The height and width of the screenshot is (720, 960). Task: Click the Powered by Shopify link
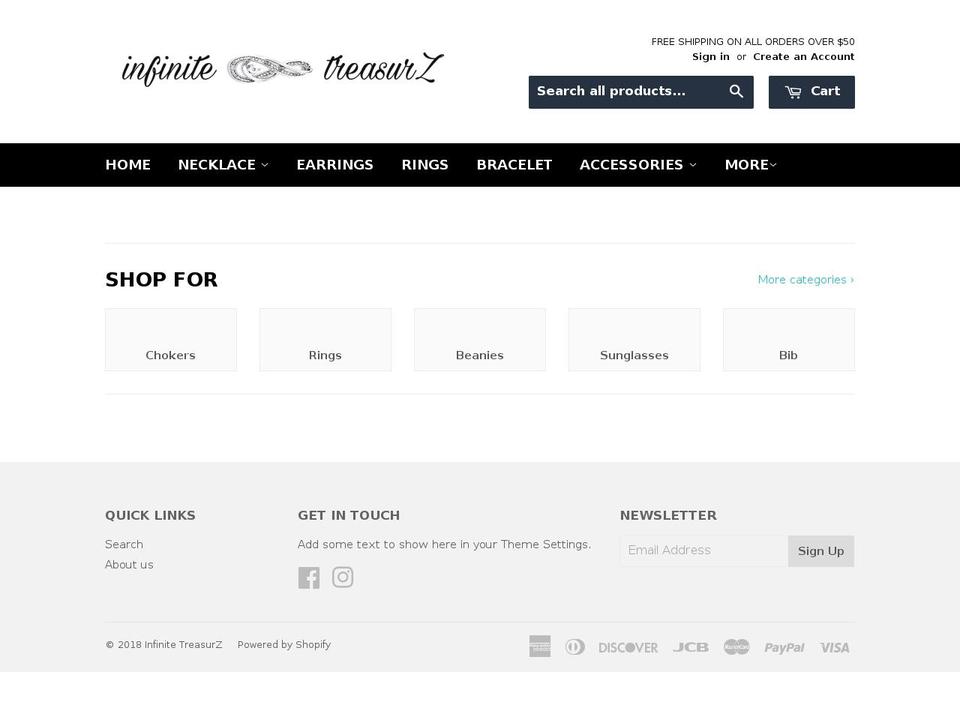click(284, 645)
